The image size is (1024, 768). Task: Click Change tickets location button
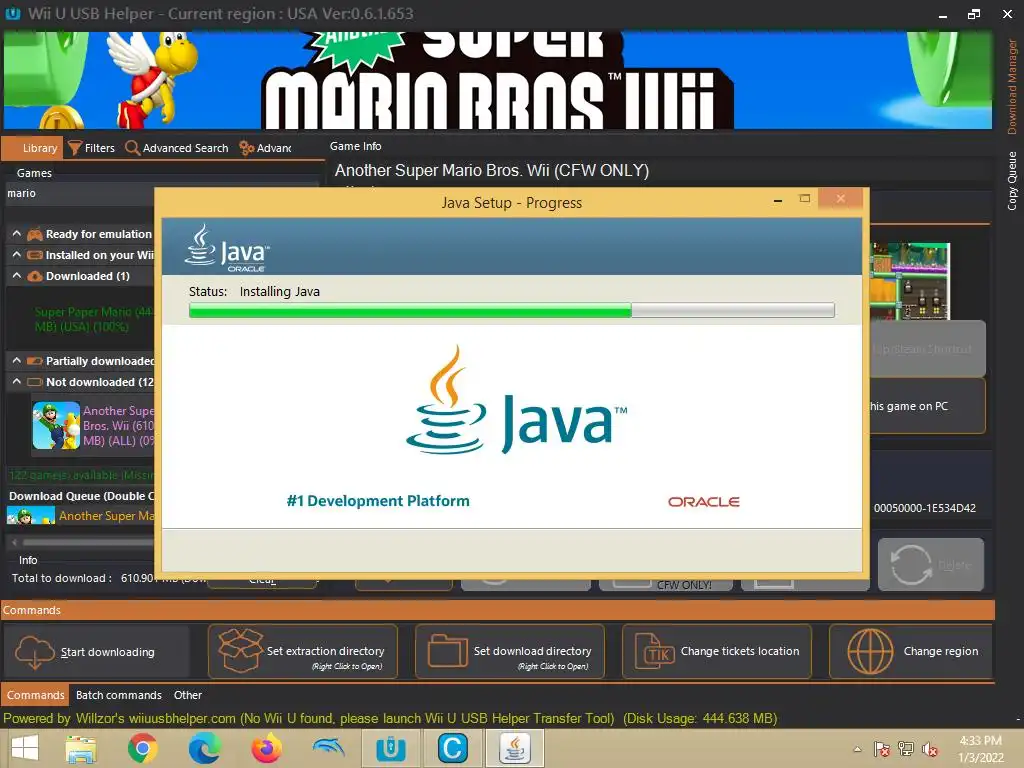point(716,652)
